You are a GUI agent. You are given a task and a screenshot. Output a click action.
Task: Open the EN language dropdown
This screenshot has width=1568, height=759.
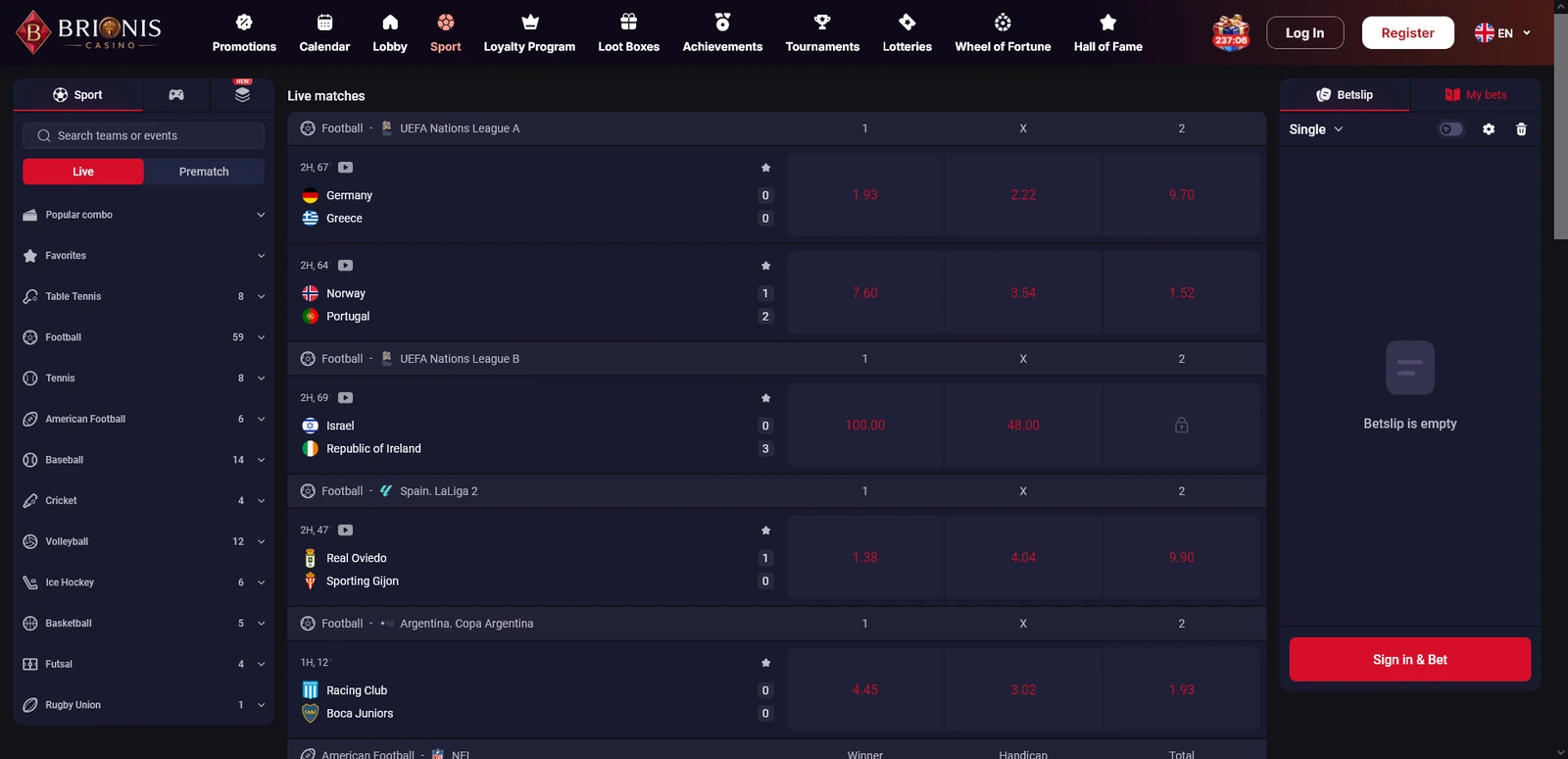pos(1502,33)
